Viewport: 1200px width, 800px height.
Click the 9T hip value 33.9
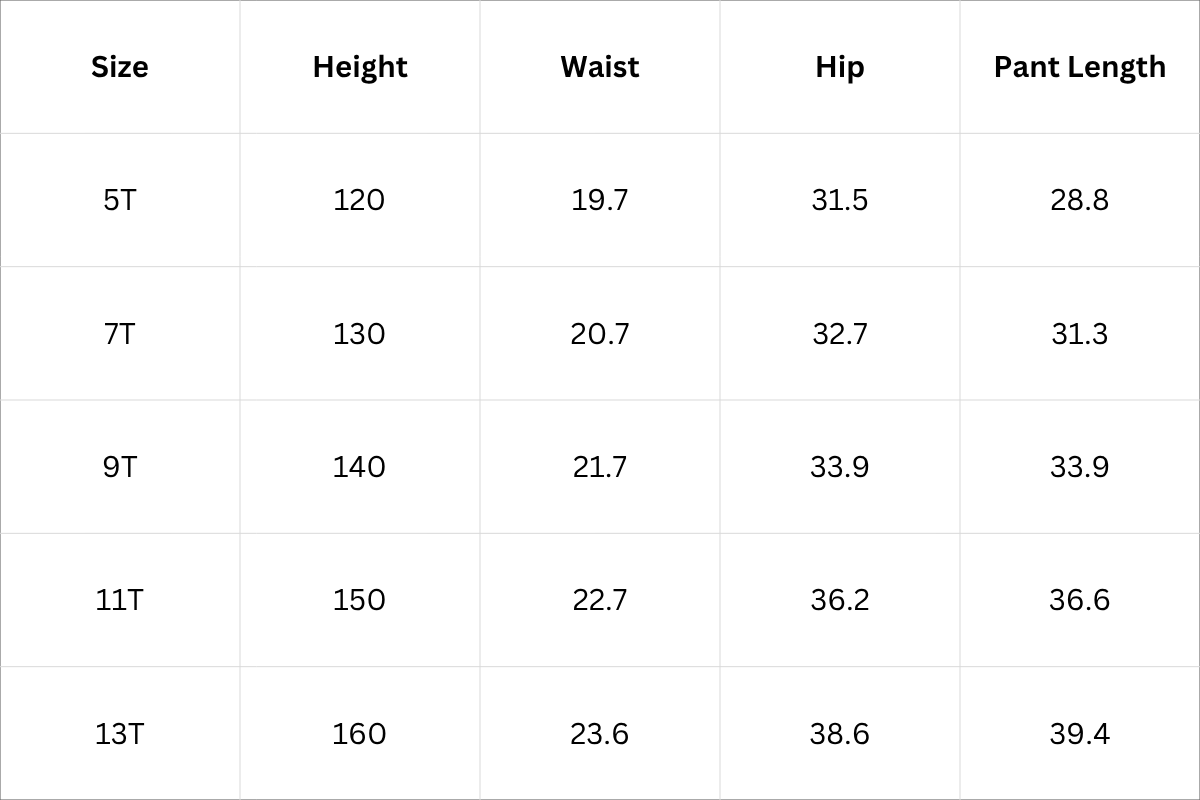(x=839, y=467)
